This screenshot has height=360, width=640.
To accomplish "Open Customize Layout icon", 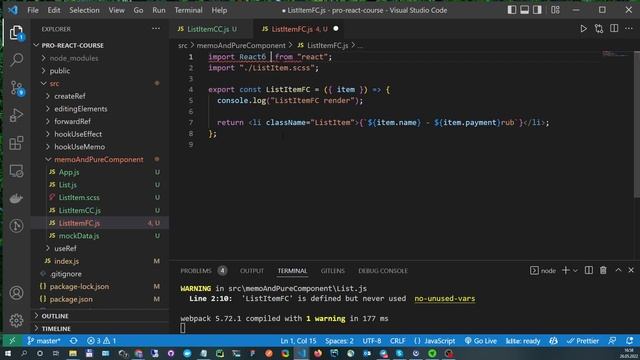I will (556, 10).
